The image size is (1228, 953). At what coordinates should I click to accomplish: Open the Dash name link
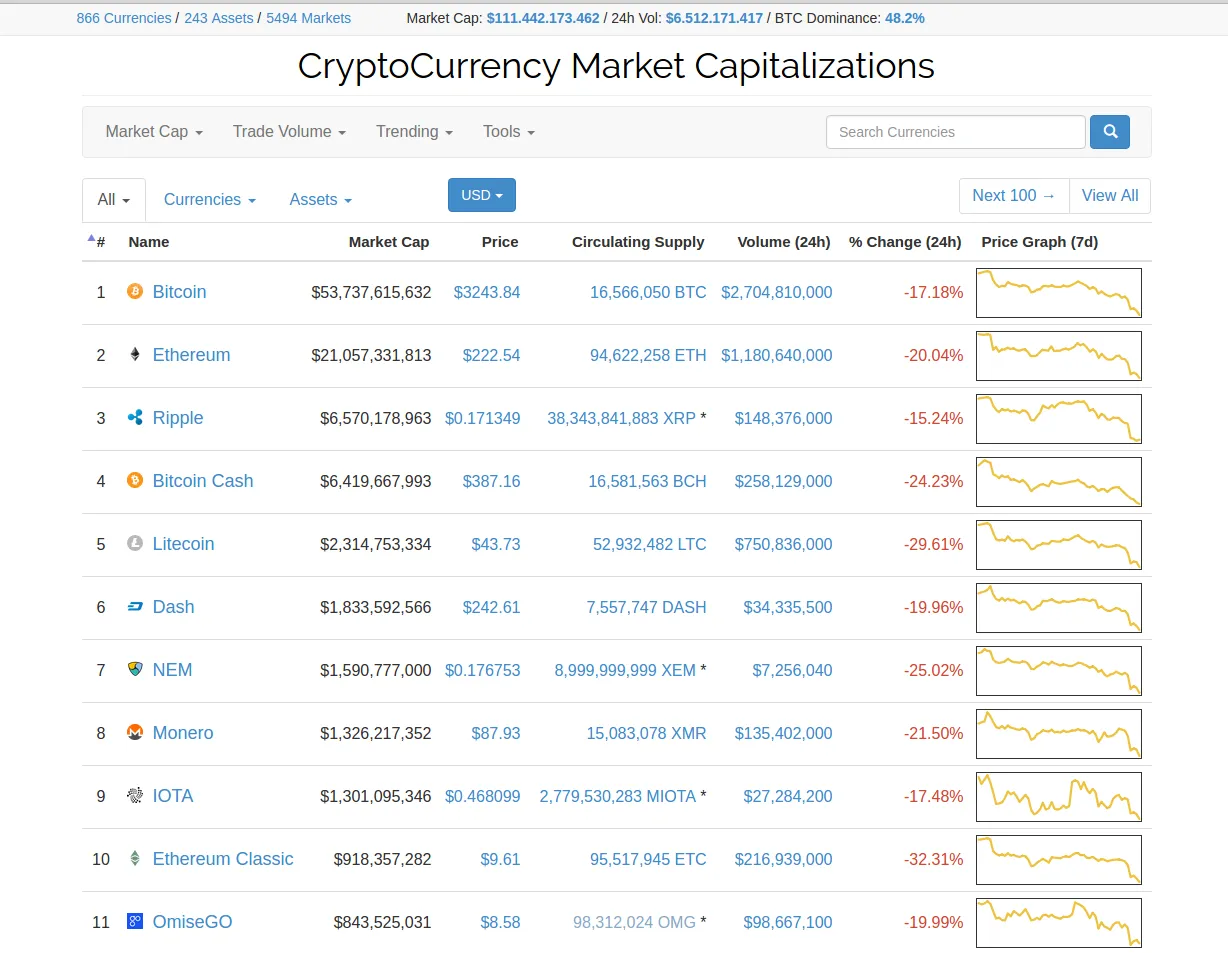tap(174, 607)
